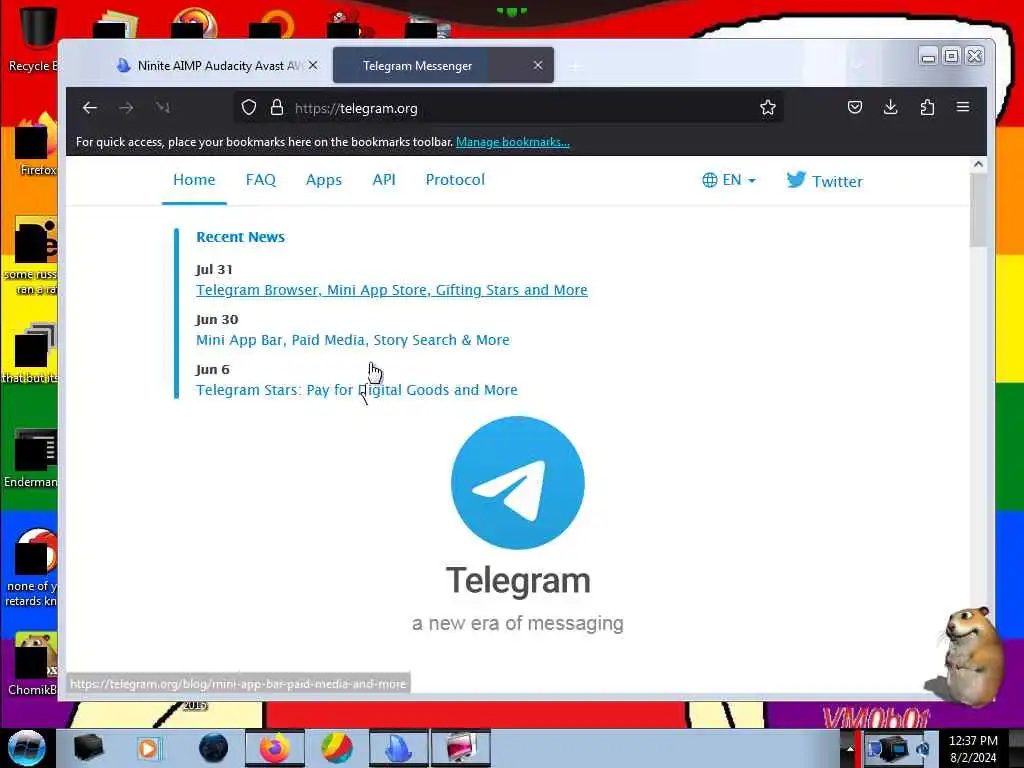
Task: Close the Ninite tab
Action: coord(313,65)
